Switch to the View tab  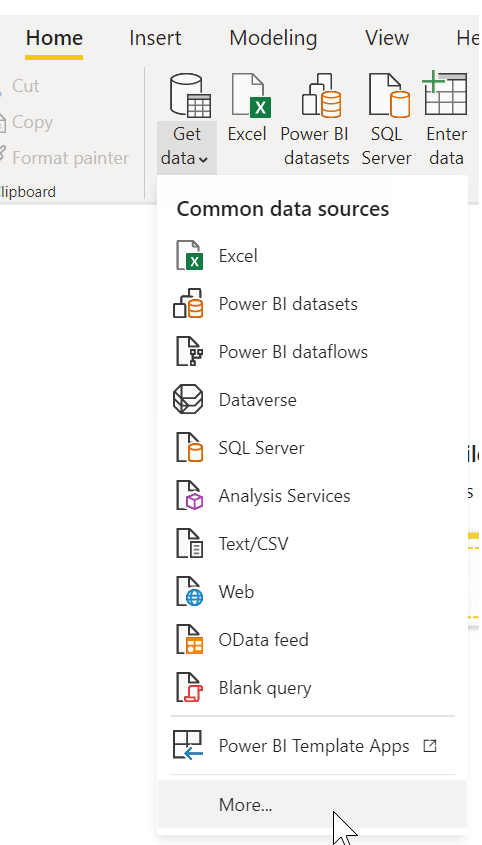pyautogui.click(x=387, y=38)
